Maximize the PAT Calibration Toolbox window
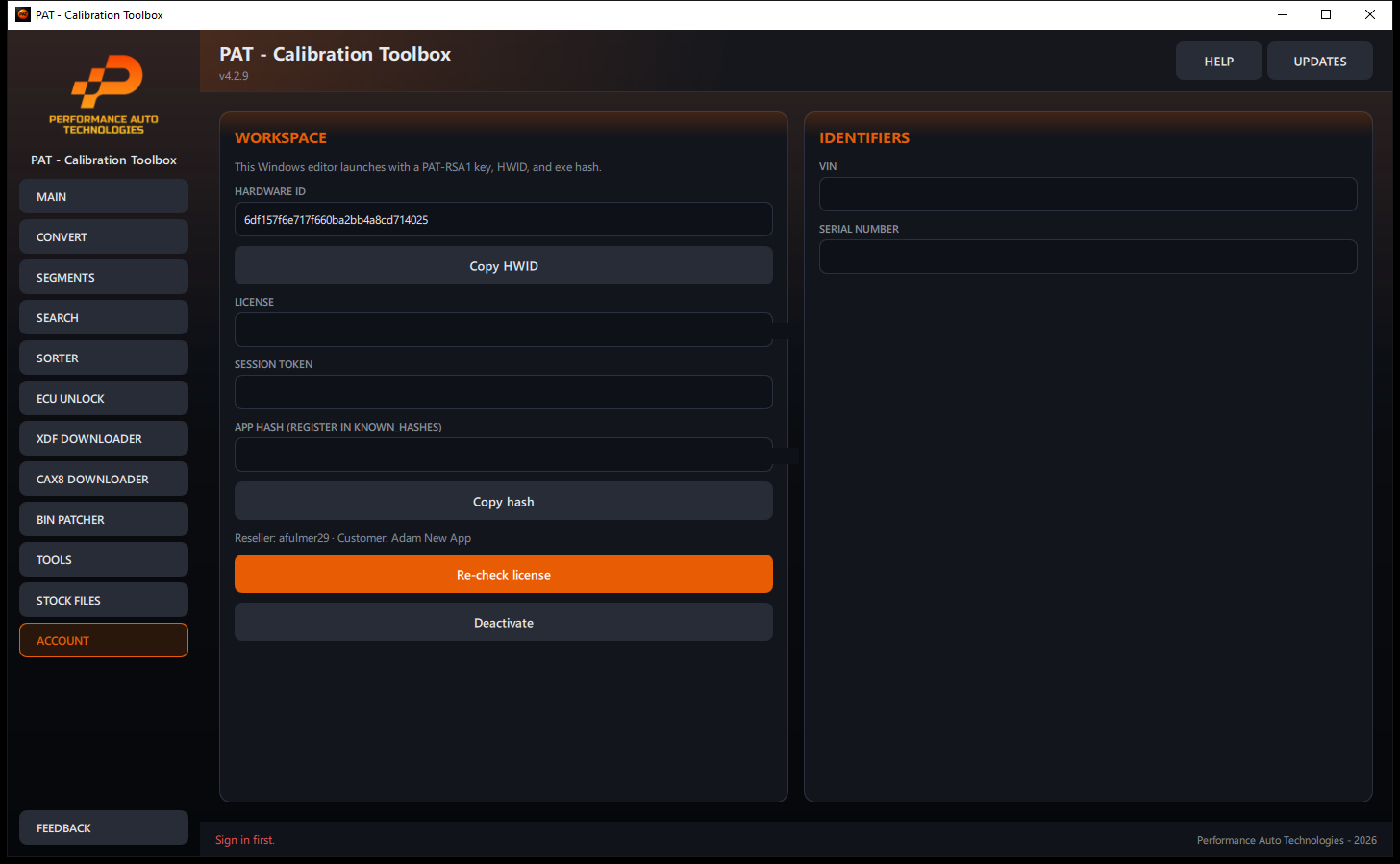This screenshot has height=864, width=1400. 1326,14
